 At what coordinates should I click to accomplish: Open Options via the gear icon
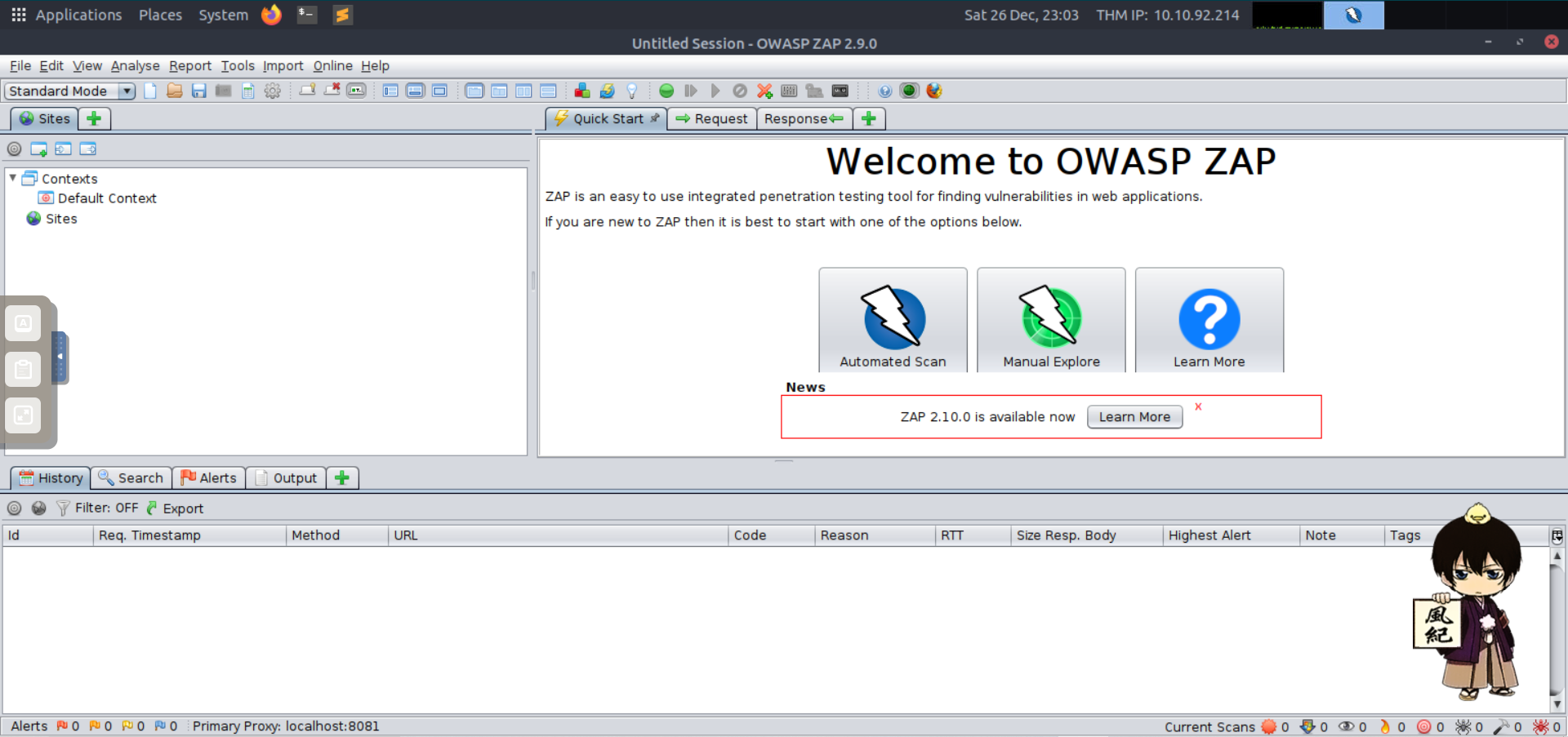[x=272, y=91]
